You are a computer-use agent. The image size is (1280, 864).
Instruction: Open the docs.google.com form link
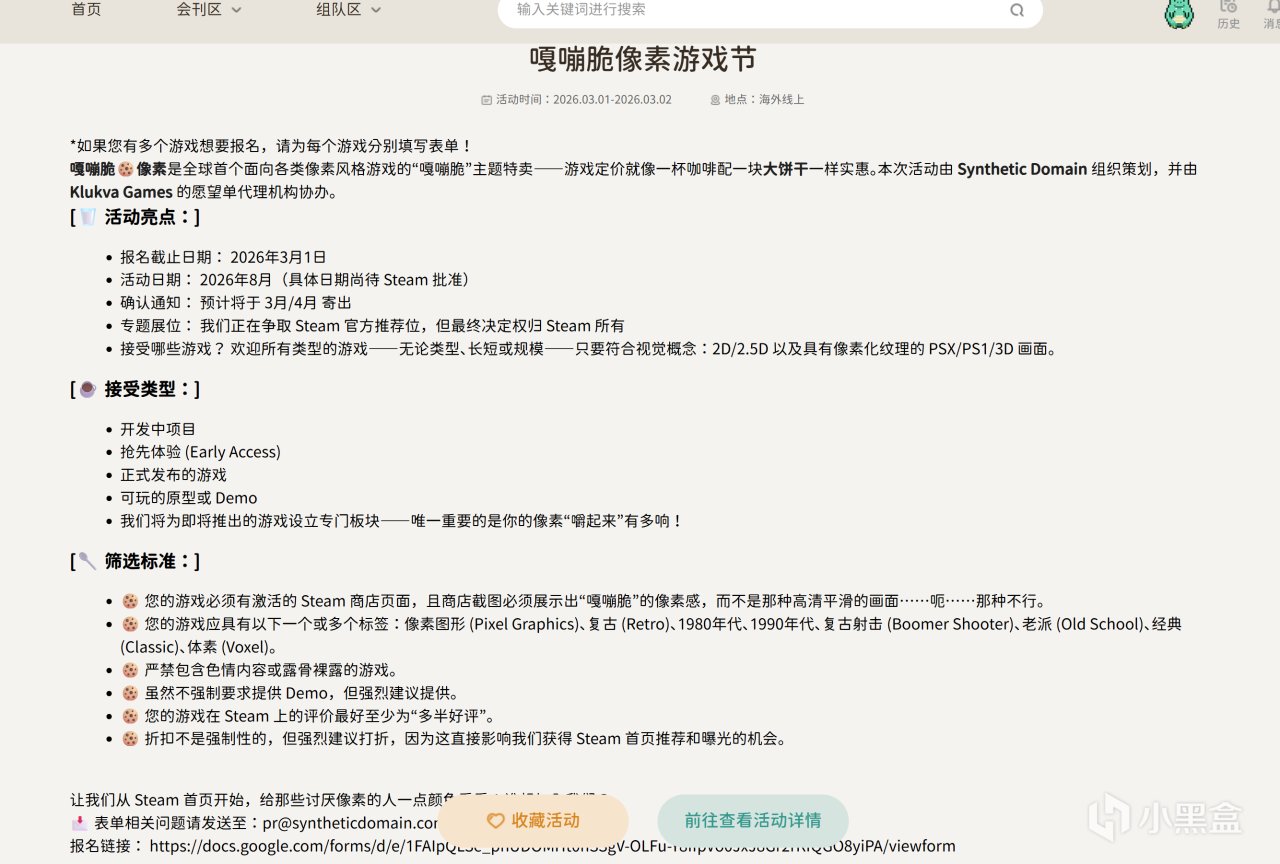tap(552, 846)
